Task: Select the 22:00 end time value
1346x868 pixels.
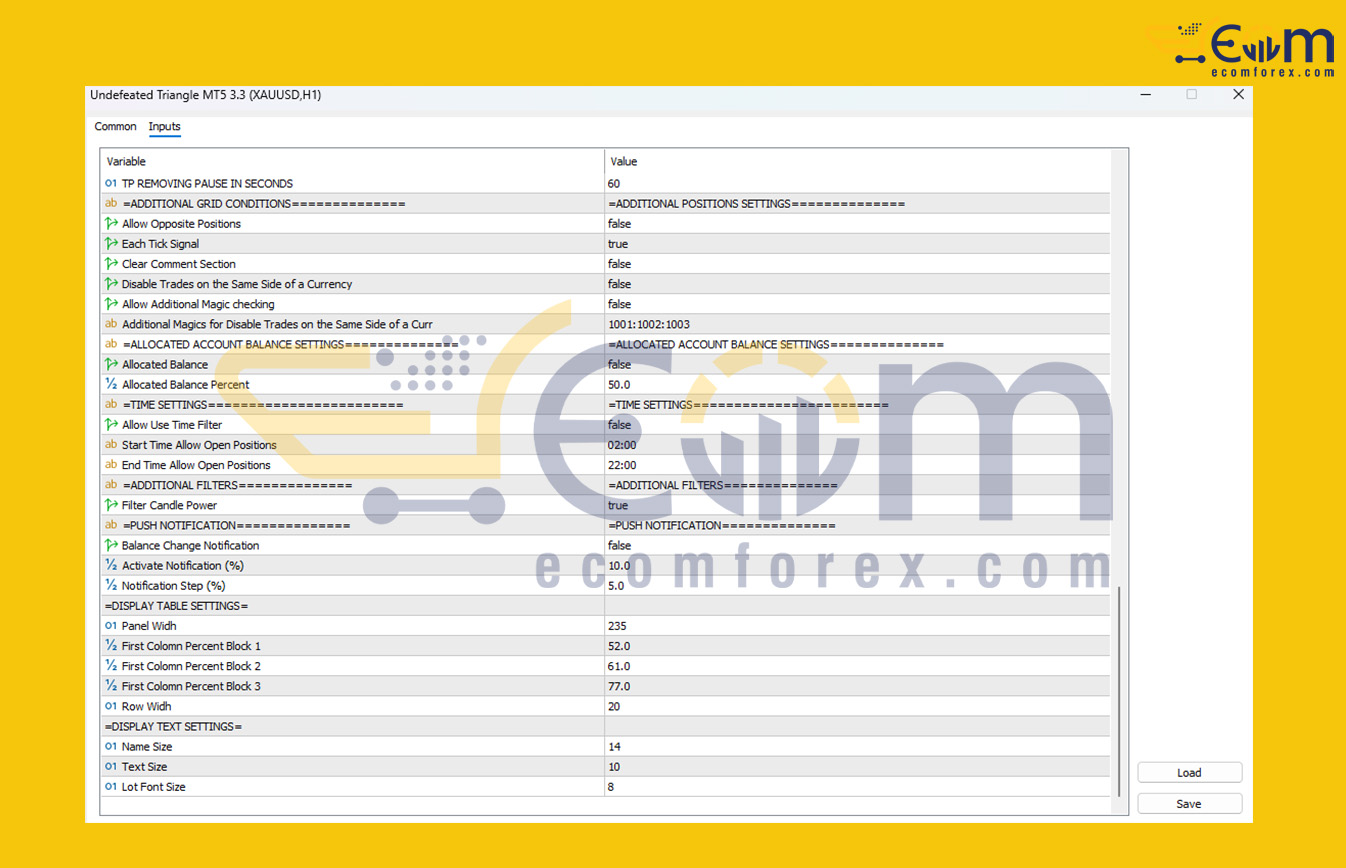Action: [x=622, y=465]
